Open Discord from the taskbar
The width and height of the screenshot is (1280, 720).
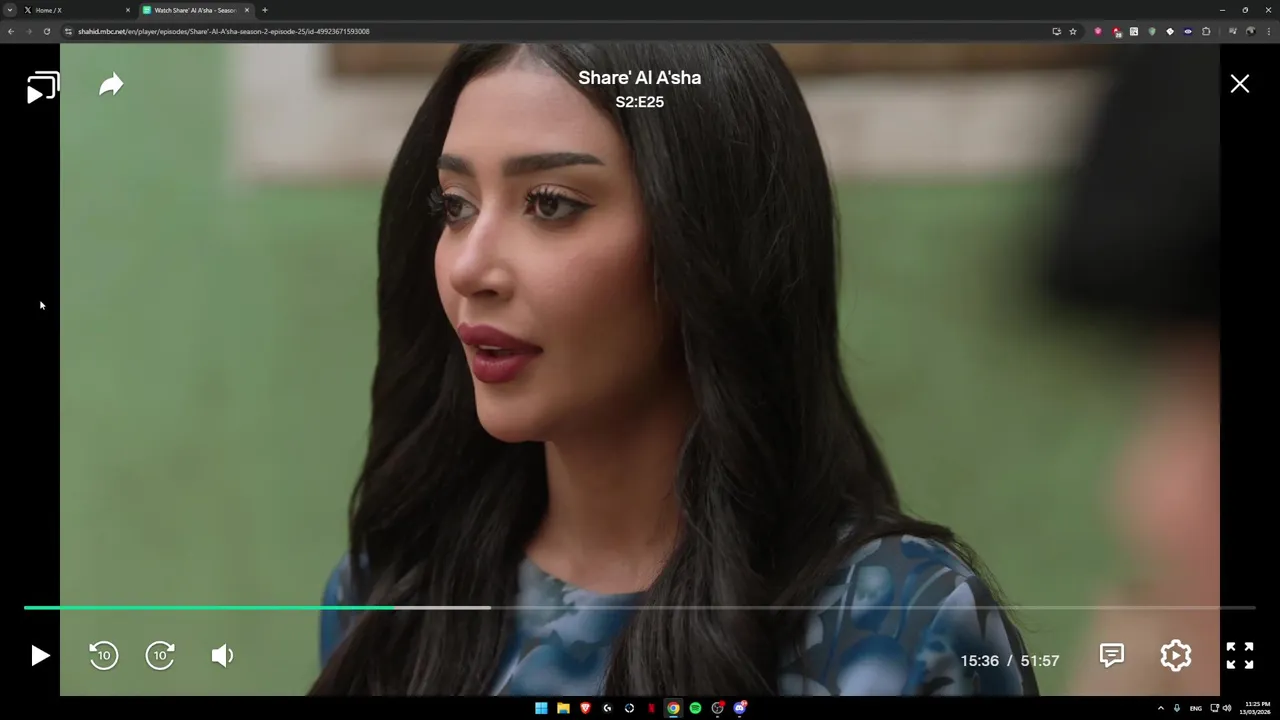click(x=739, y=708)
